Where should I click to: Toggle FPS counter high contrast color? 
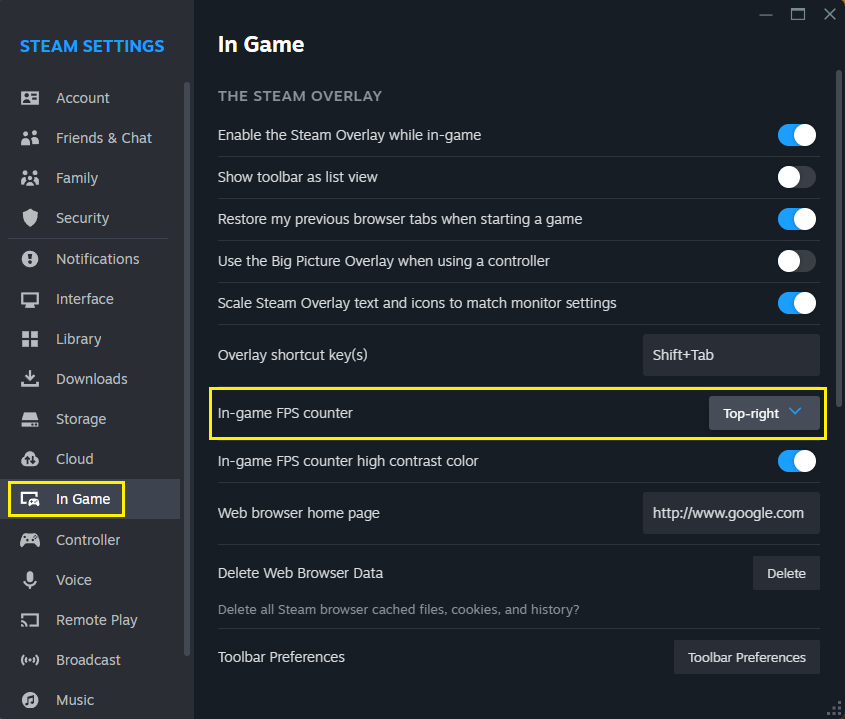(x=797, y=461)
